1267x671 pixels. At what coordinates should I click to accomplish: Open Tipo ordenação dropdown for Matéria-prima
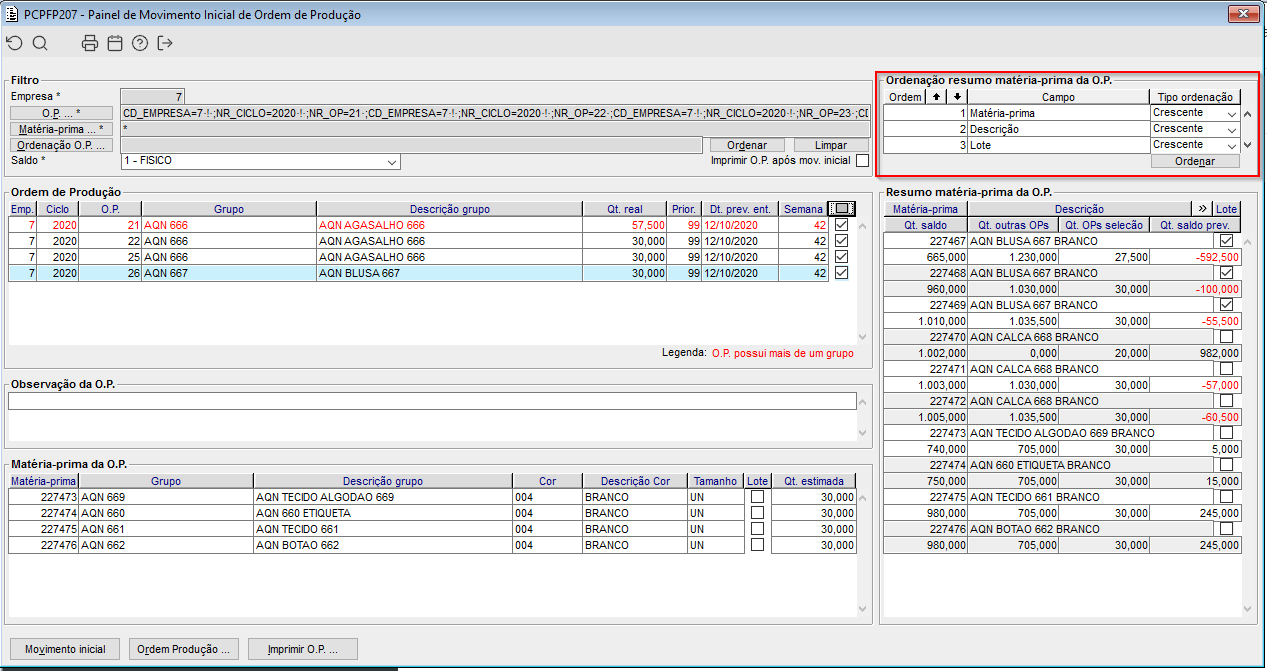tap(1195, 113)
